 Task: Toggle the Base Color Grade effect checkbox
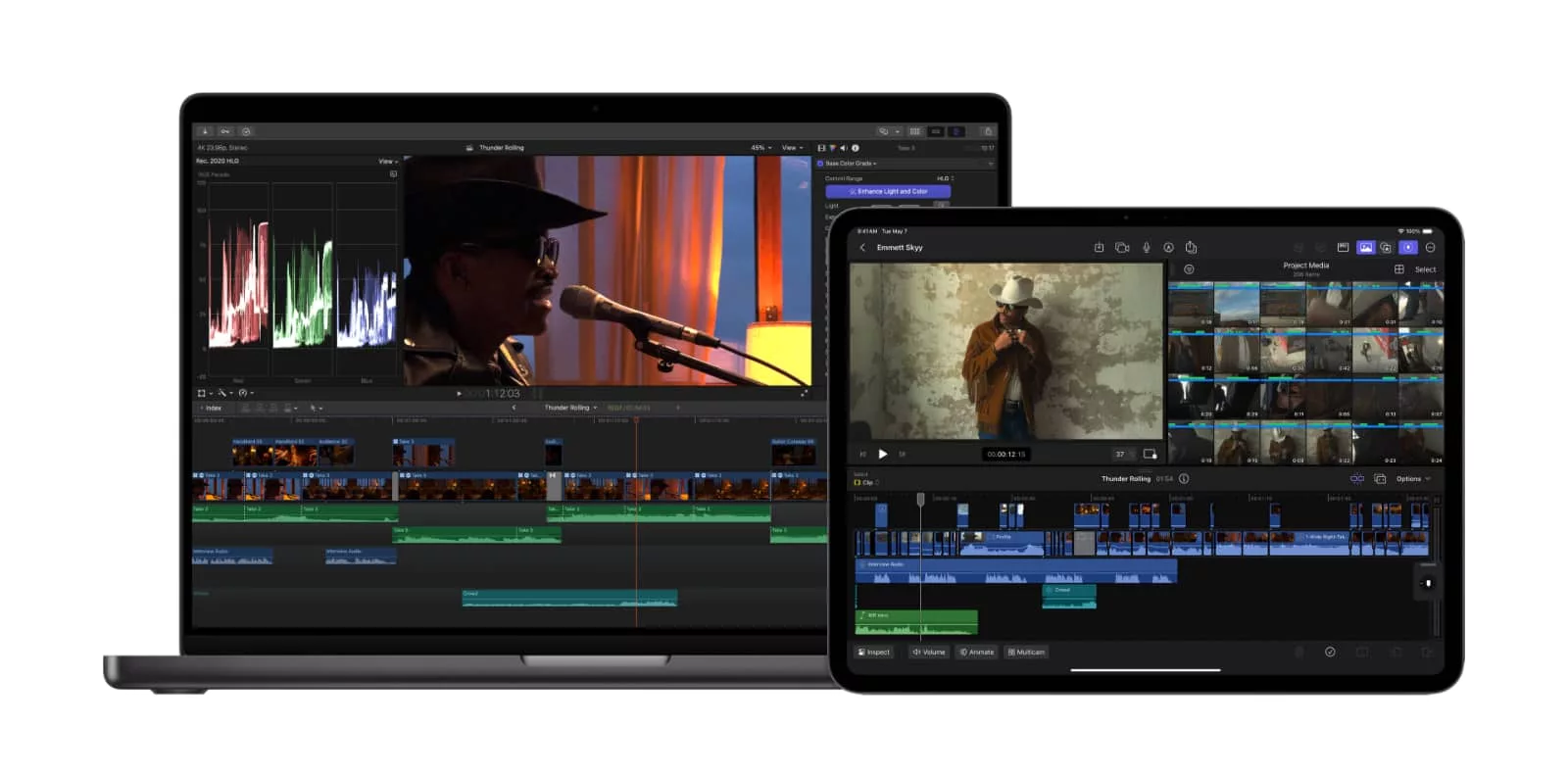pyautogui.click(x=820, y=164)
